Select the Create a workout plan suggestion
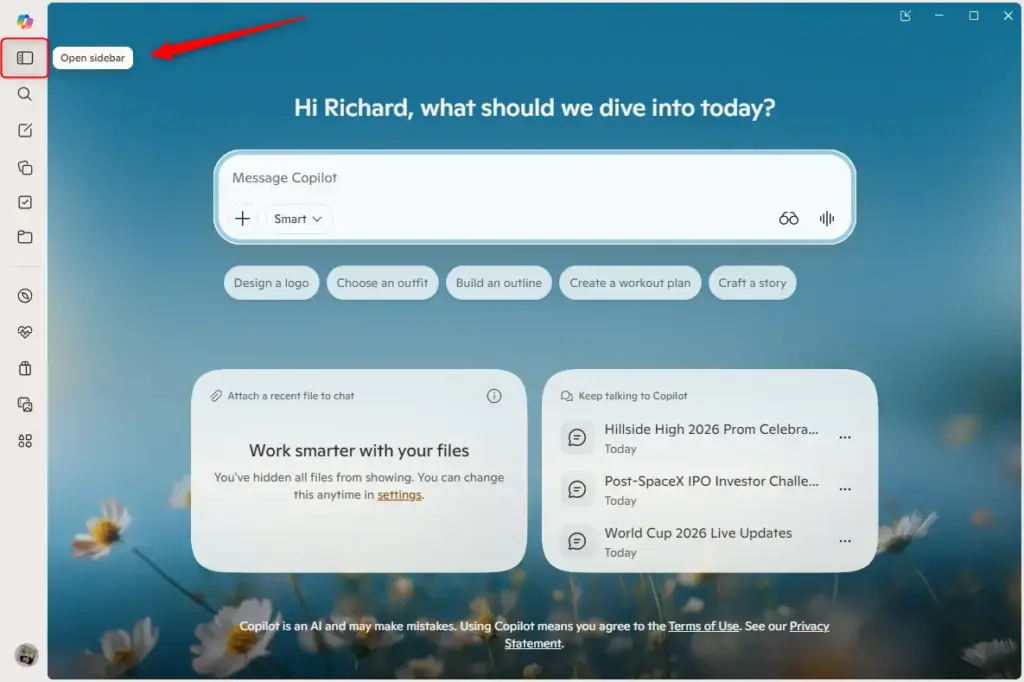1024x682 pixels. pyautogui.click(x=630, y=283)
